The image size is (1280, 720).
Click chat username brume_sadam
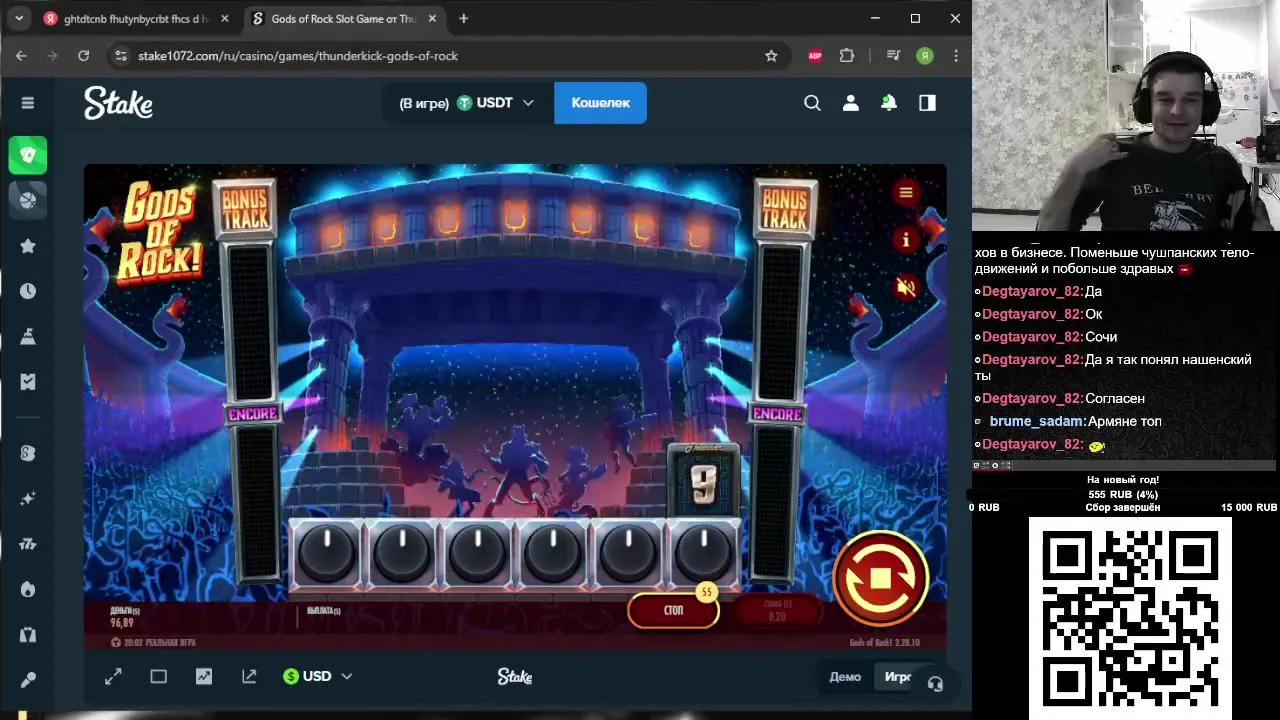click(1037, 422)
